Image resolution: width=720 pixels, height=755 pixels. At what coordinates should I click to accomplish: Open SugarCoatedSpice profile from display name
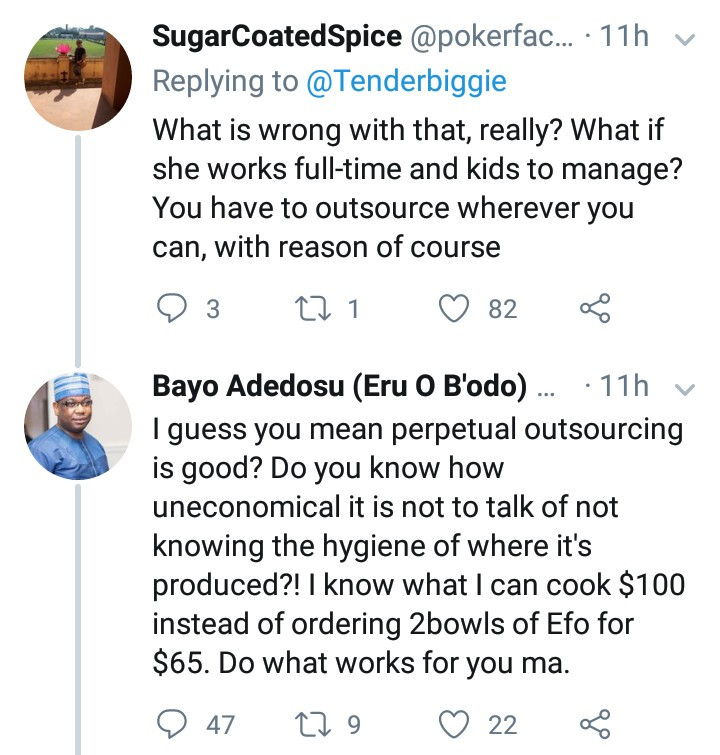(x=277, y=37)
